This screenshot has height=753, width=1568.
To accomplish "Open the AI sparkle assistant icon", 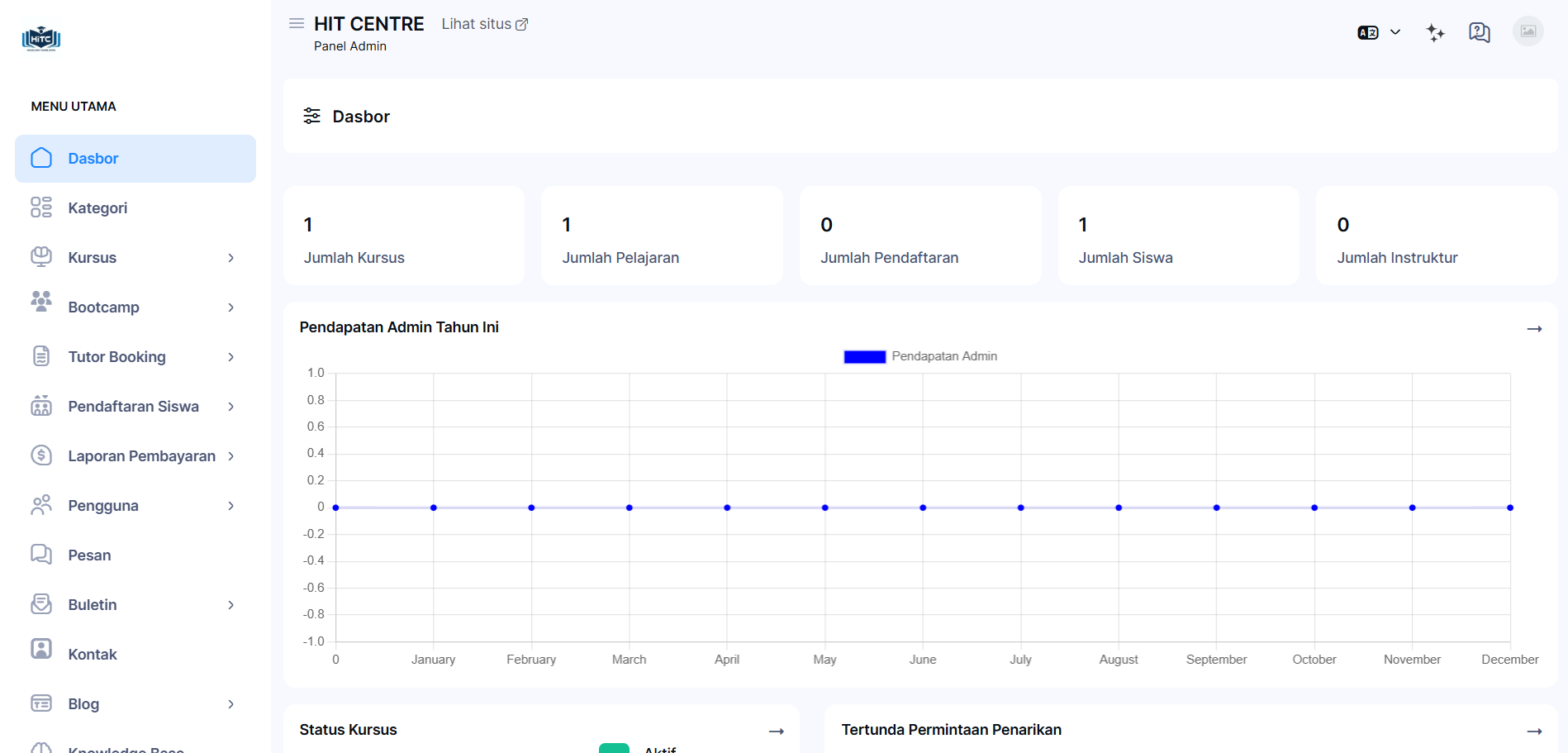I will 1435,32.
